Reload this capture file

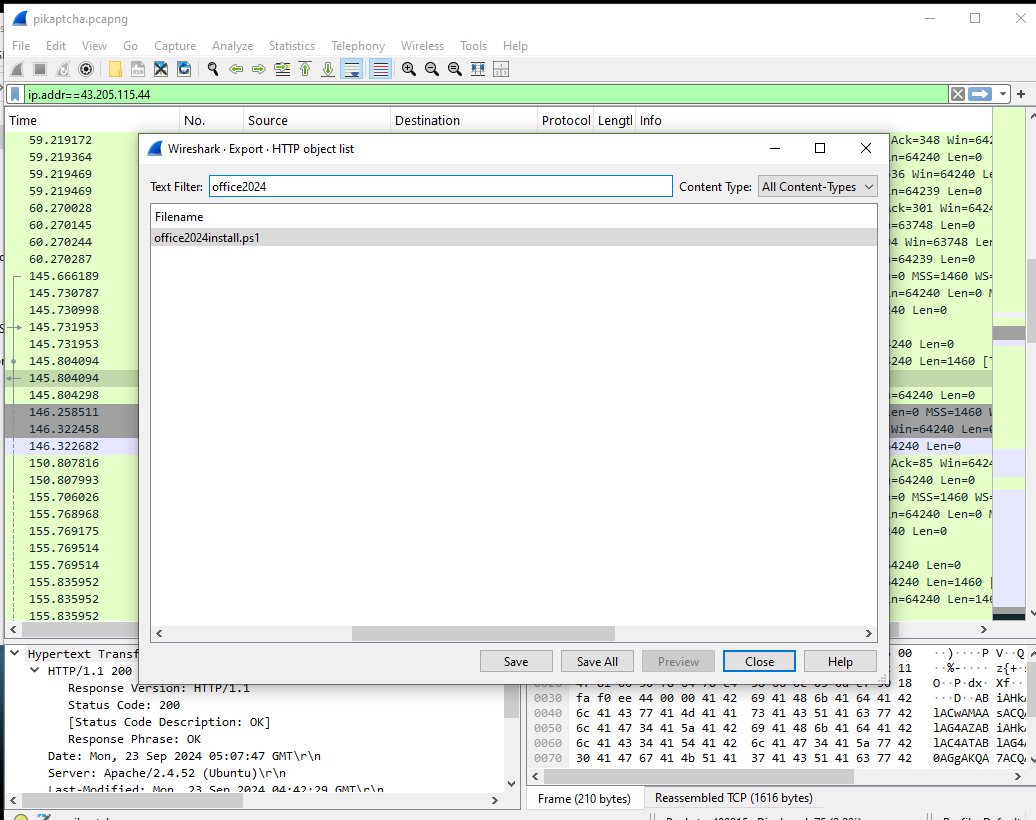click(x=184, y=69)
